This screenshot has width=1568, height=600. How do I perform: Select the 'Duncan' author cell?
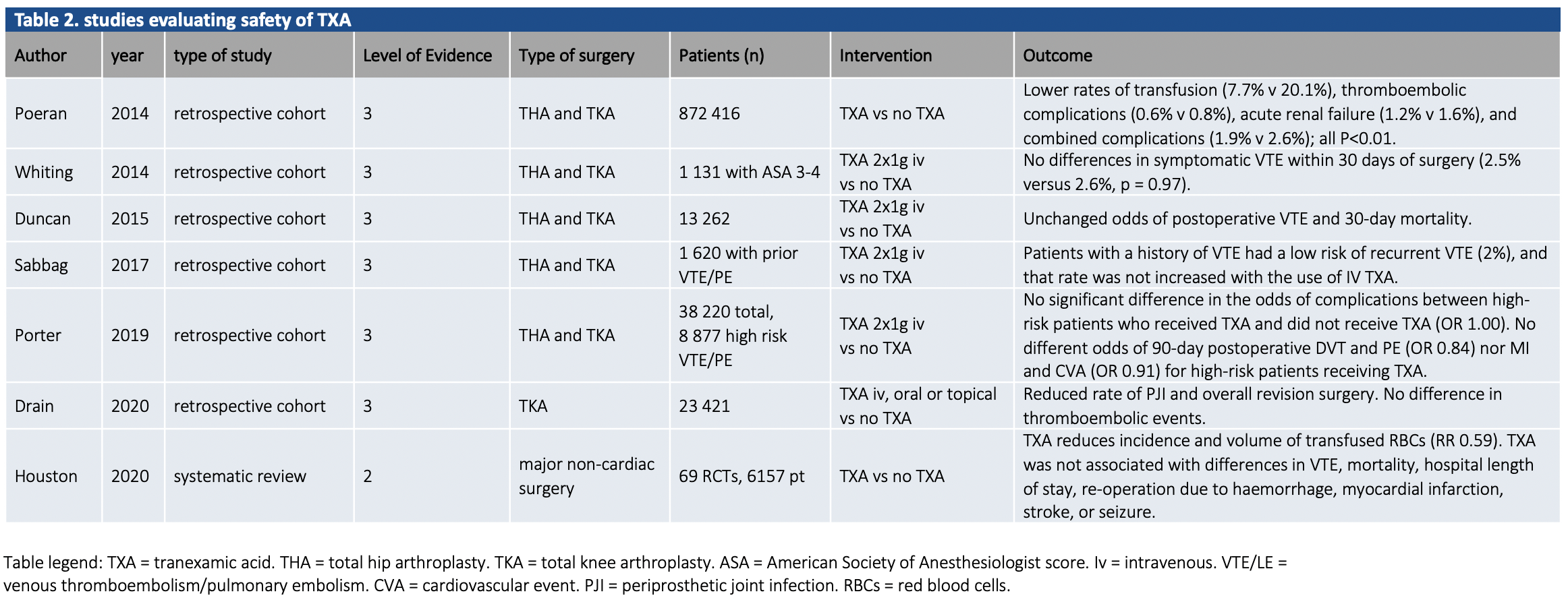point(43,218)
